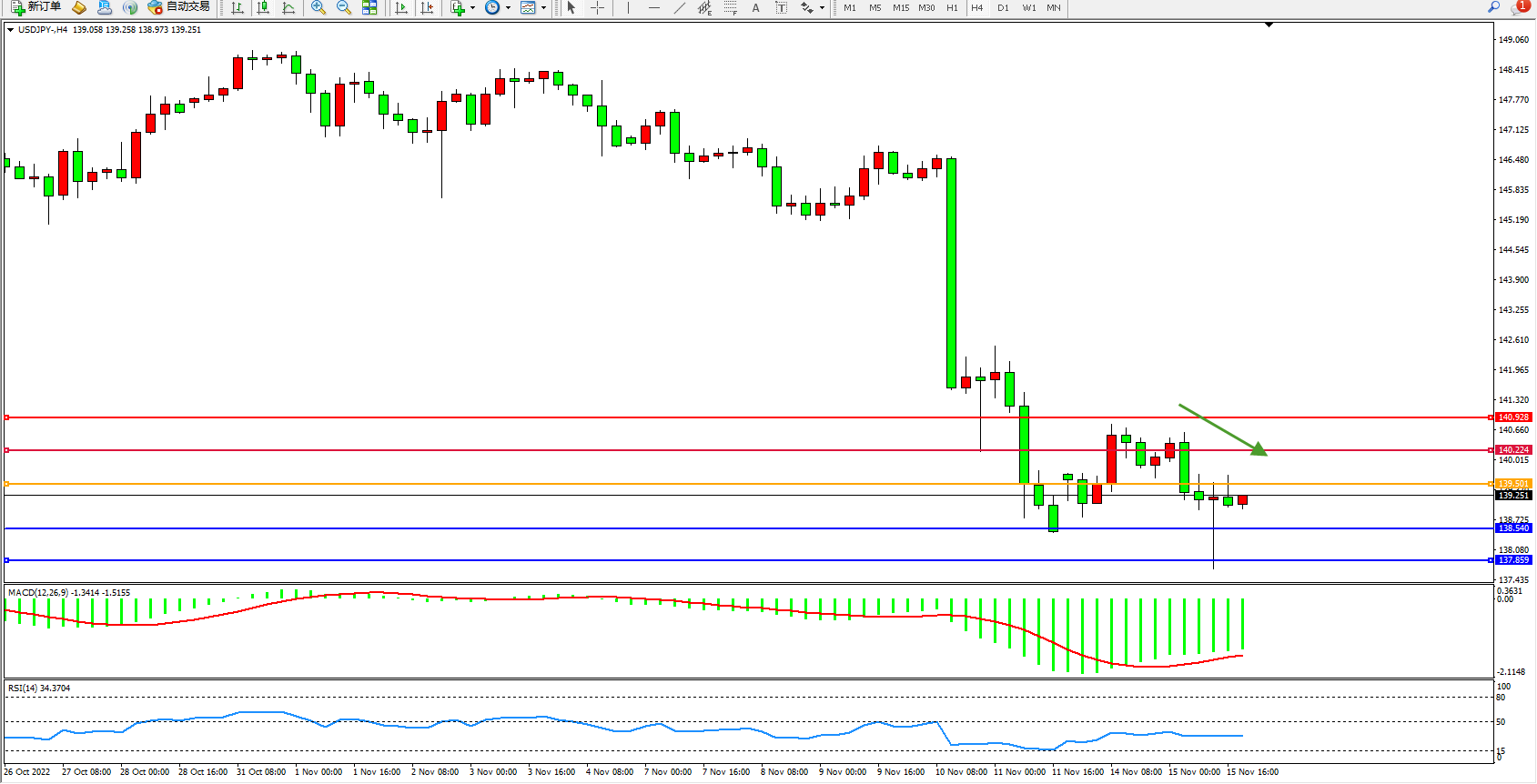The width and height of the screenshot is (1537, 784).
Task: Open the chart templates dropdown arrow
Action: tap(543, 7)
